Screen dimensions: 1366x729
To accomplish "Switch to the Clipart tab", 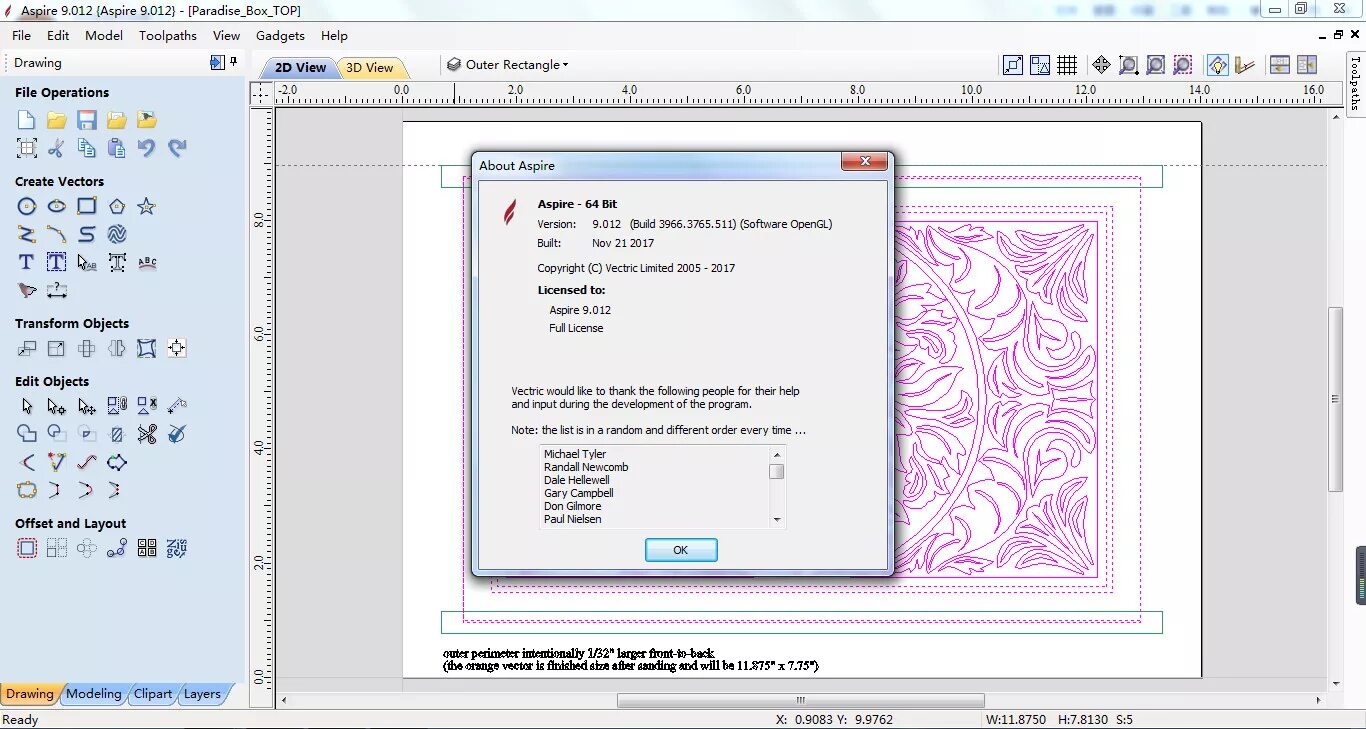I will click(x=153, y=694).
